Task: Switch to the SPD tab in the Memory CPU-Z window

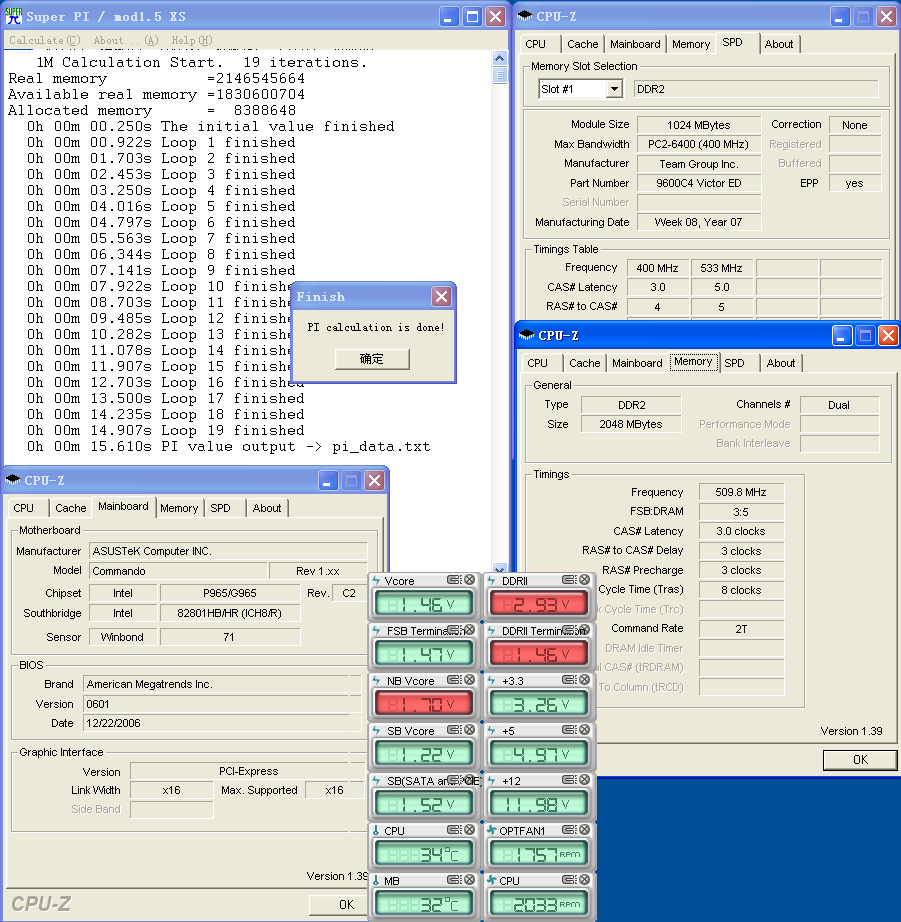Action: coord(734,363)
